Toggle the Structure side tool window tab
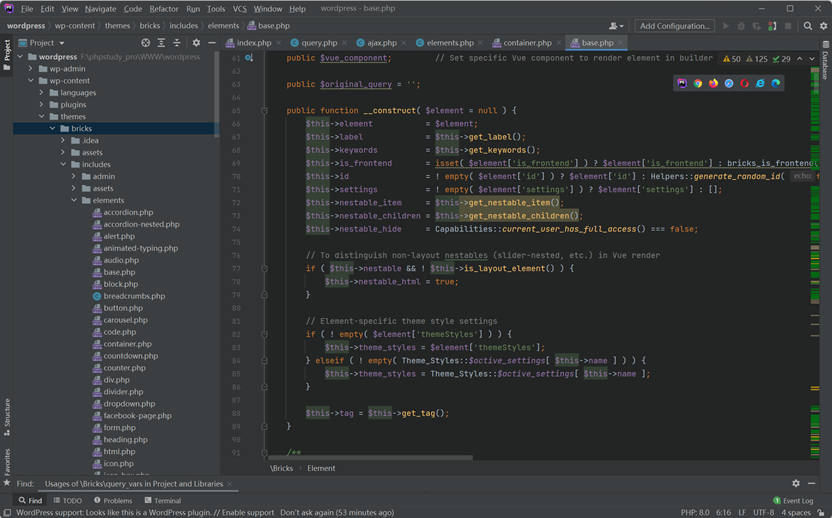 (7, 417)
